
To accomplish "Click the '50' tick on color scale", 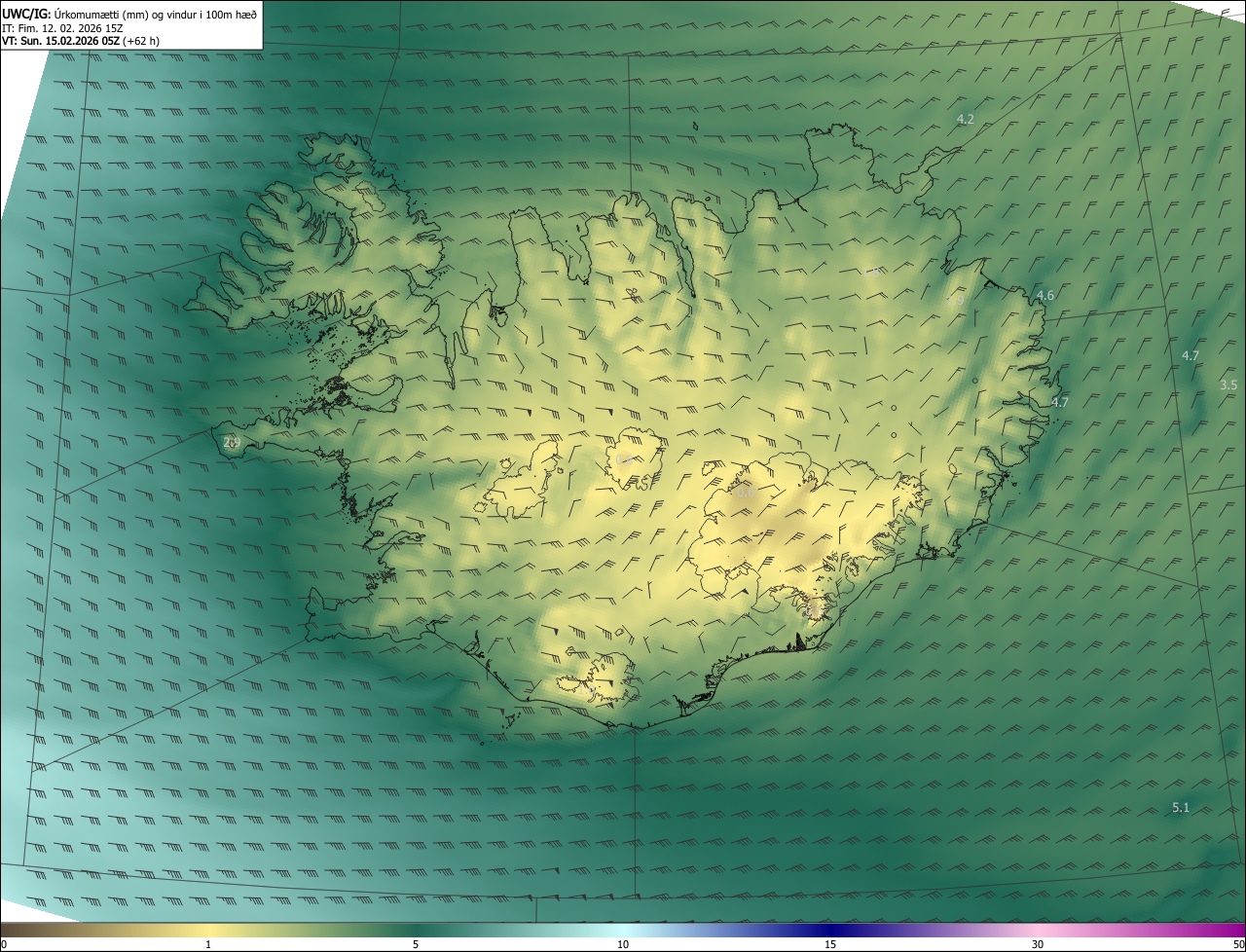I will [1238, 945].
